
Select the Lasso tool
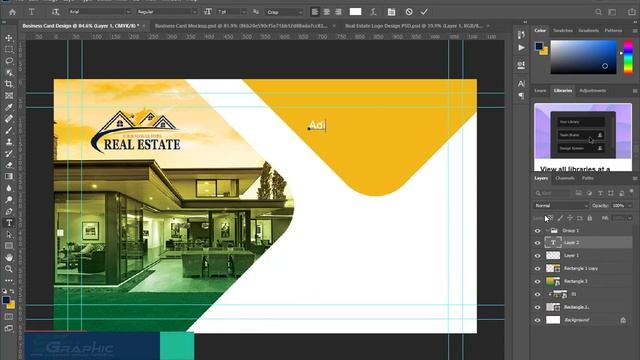(x=9, y=61)
